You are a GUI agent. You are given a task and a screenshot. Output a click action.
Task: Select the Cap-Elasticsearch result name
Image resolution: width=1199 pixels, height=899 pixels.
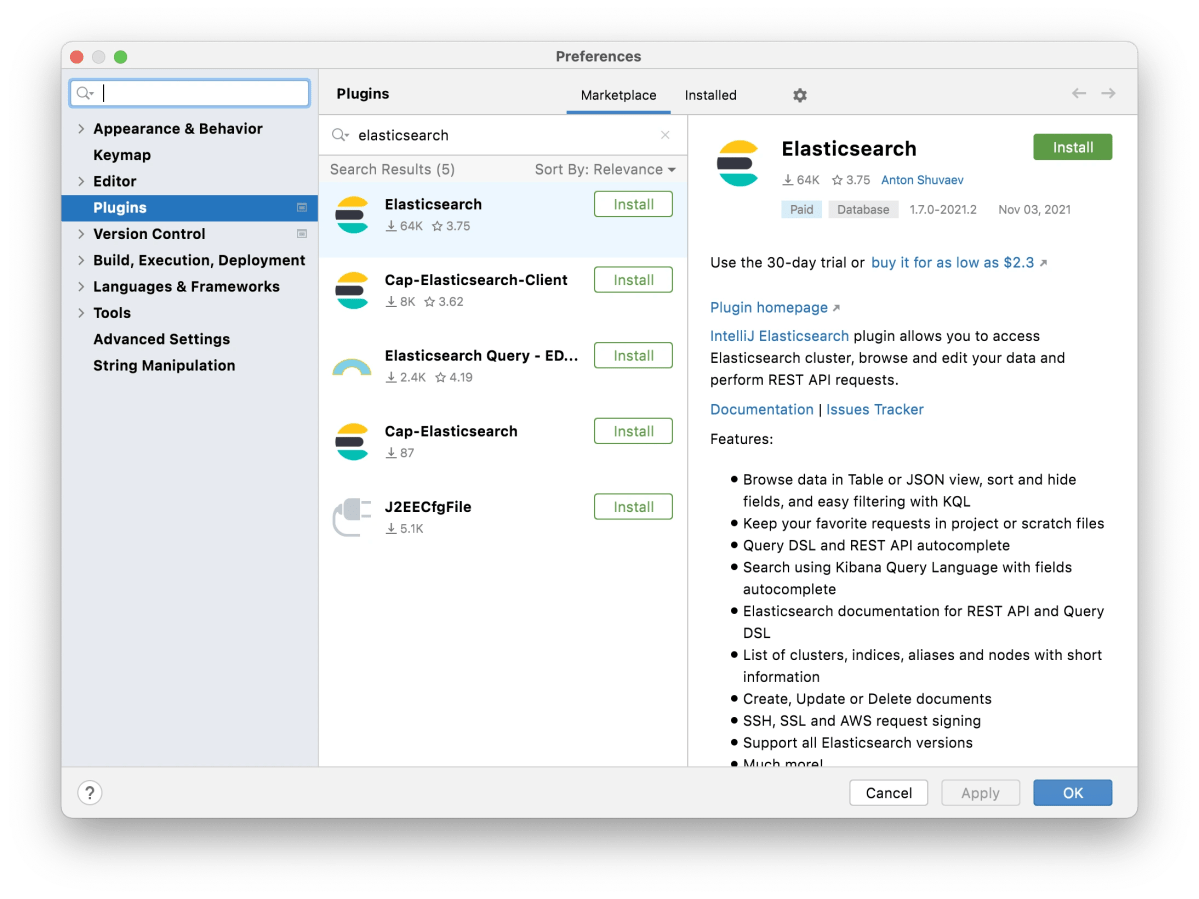(x=450, y=432)
